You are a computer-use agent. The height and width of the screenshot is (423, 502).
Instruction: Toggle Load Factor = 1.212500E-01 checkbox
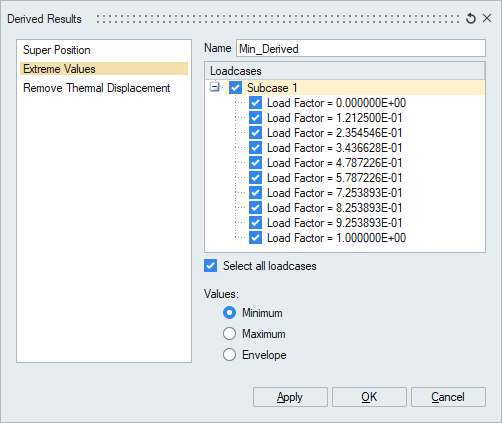click(255, 118)
